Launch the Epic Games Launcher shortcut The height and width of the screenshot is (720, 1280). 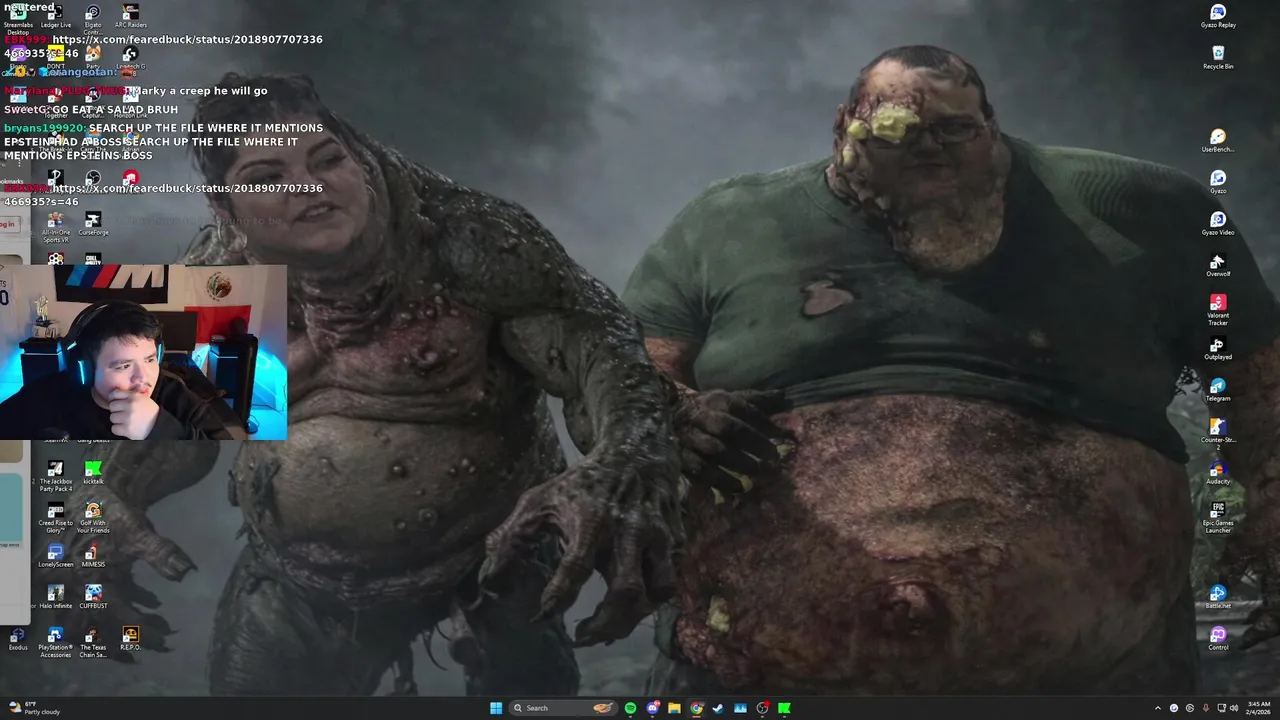(1218, 518)
